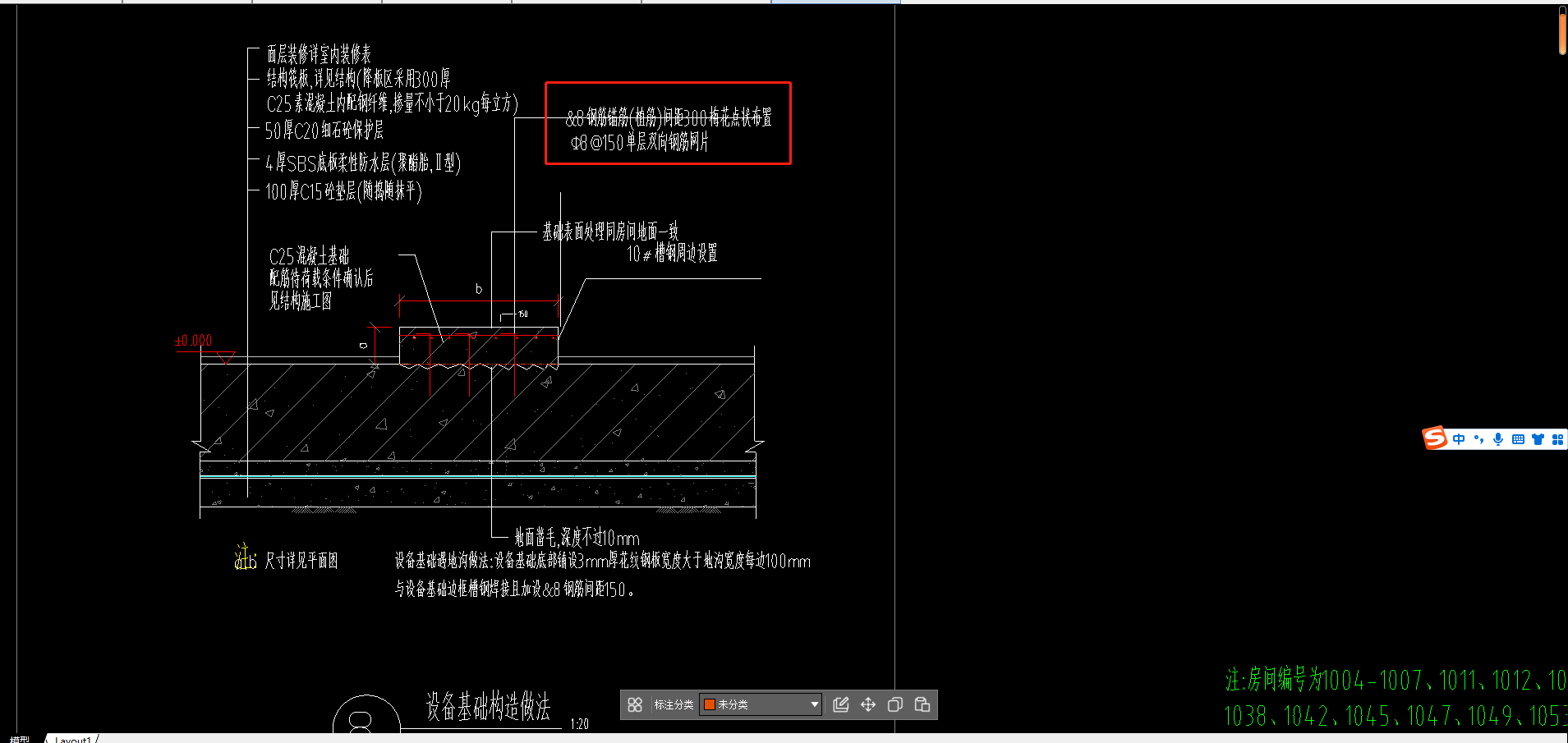The width and height of the screenshot is (1568, 743).
Task: Switch to the 模型 model tab
Action: pyautogui.click(x=20, y=739)
